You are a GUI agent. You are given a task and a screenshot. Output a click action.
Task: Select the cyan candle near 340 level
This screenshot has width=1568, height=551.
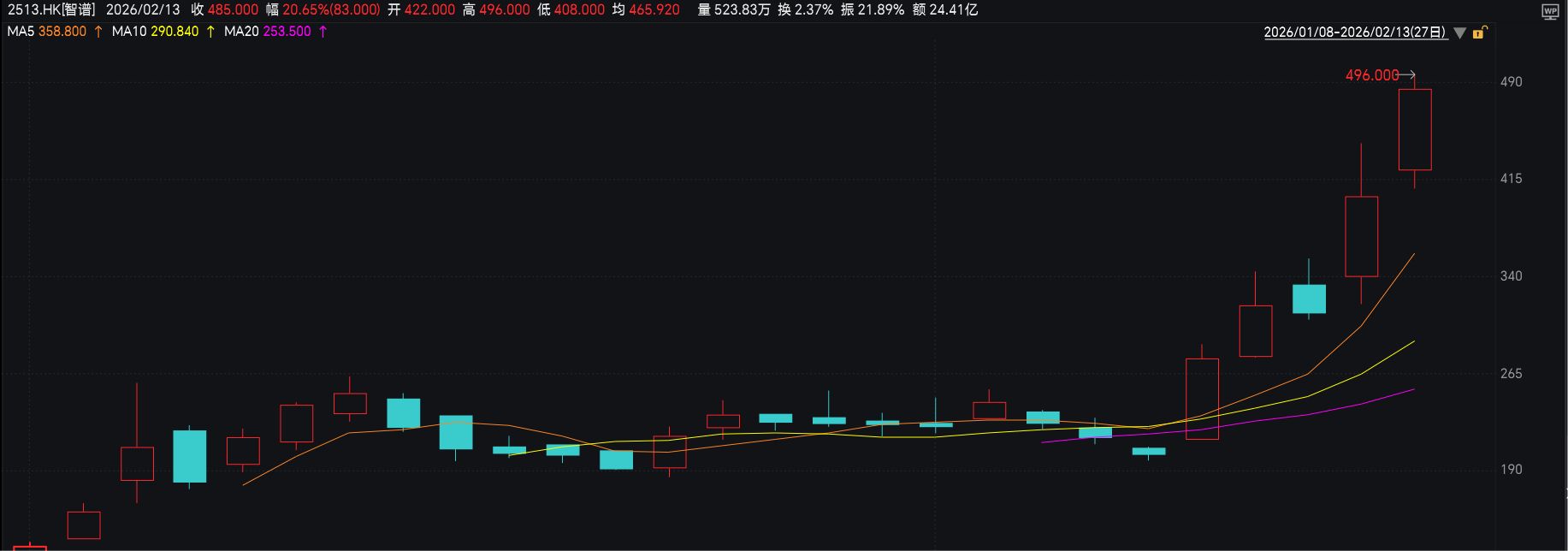tap(1309, 299)
